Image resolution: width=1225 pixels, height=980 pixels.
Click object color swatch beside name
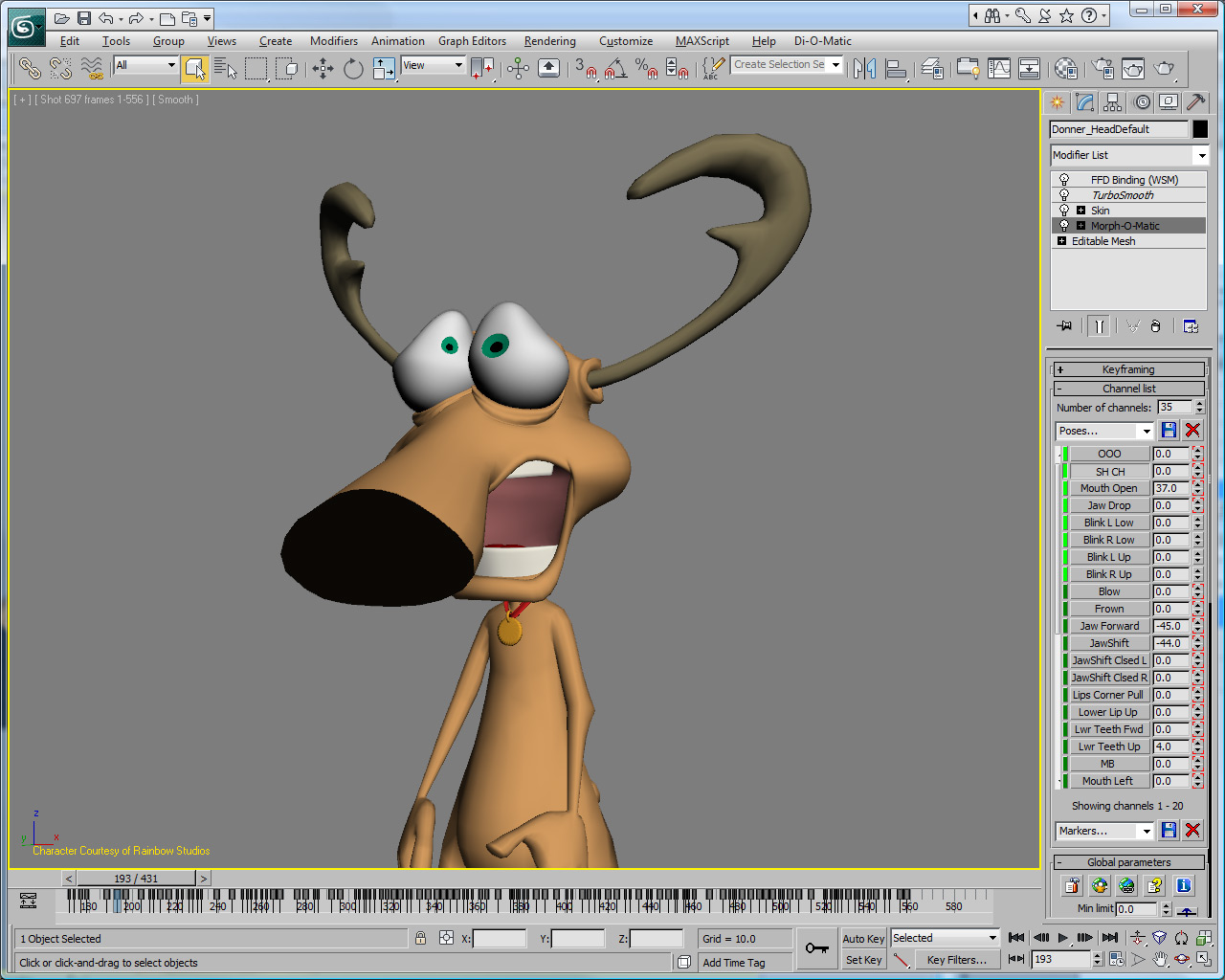[1200, 129]
